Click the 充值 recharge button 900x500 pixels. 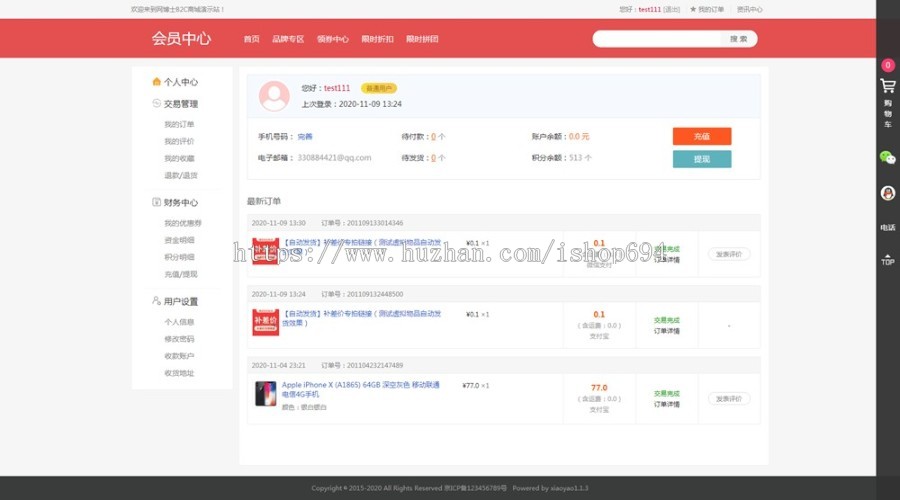(x=702, y=137)
